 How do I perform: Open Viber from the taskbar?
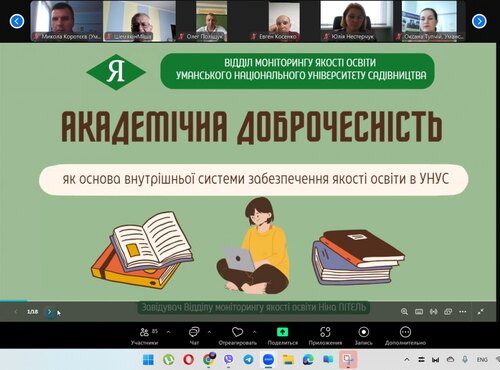(x=229, y=360)
